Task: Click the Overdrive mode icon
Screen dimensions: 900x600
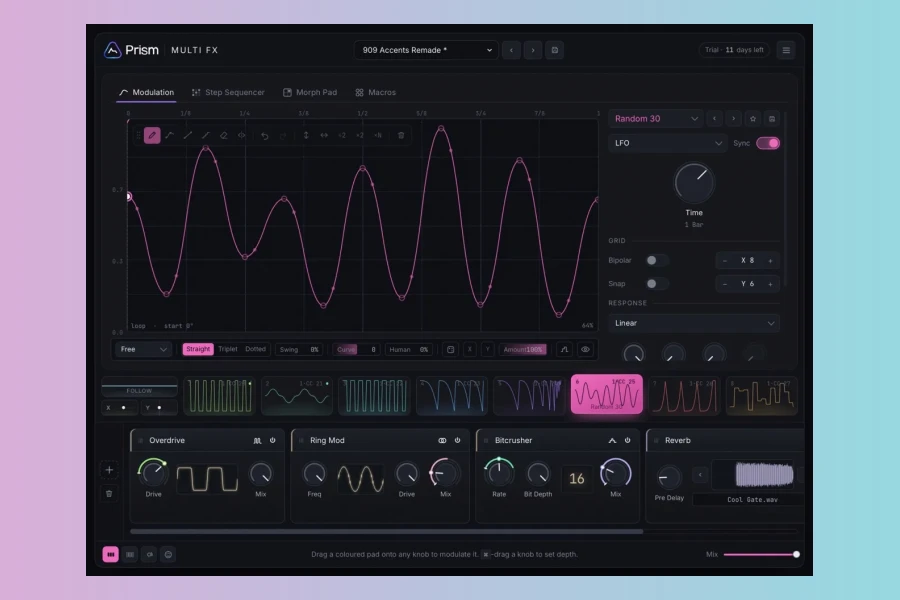Action: click(257, 440)
